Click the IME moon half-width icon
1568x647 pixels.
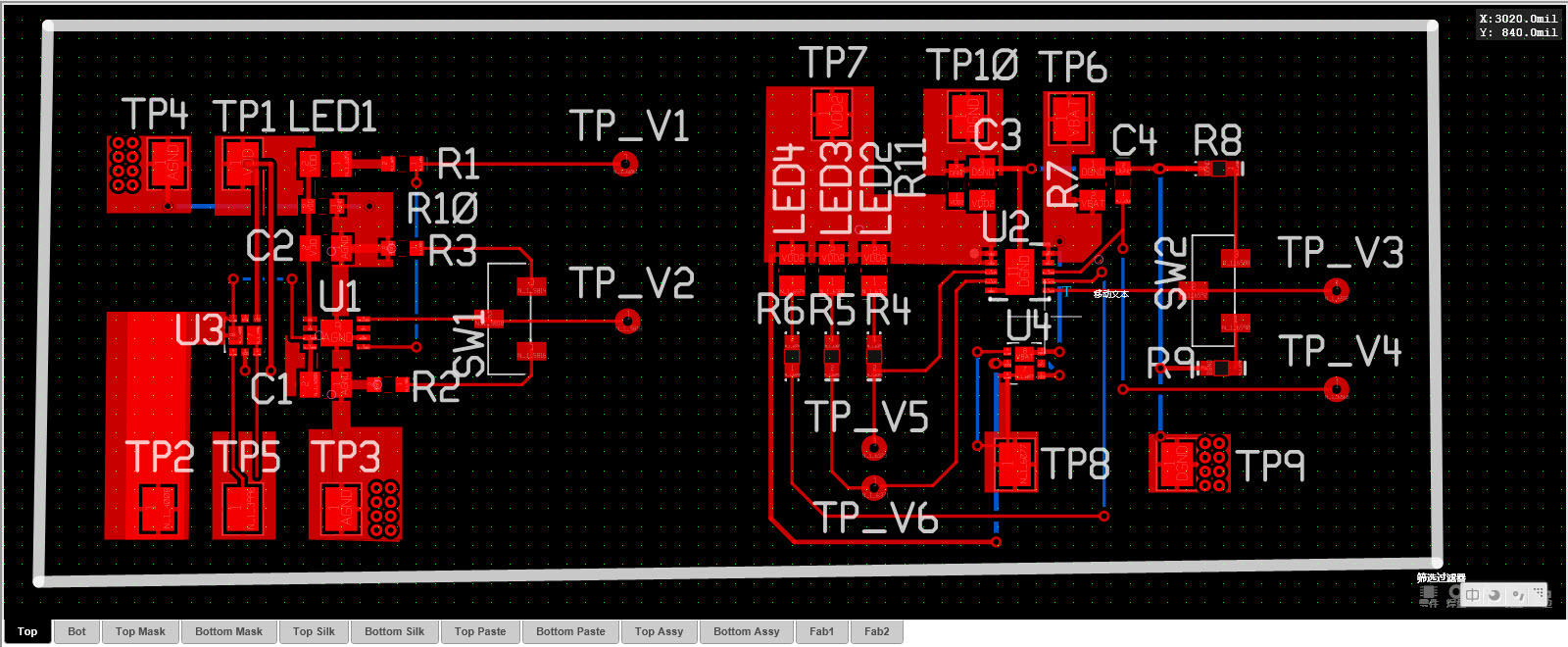pyautogui.click(x=1494, y=595)
